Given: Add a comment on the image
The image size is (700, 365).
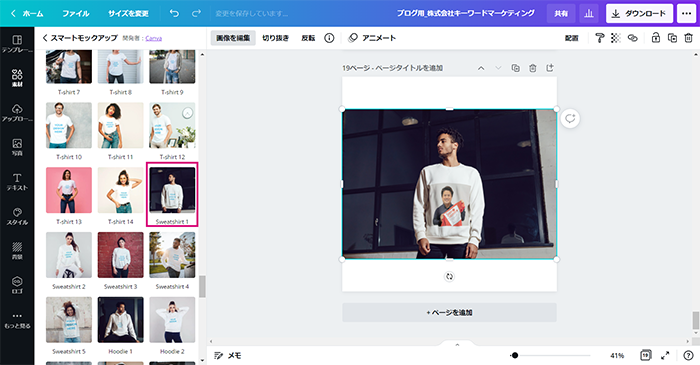Looking at the screenshot, I should click(x=570, y=119).
